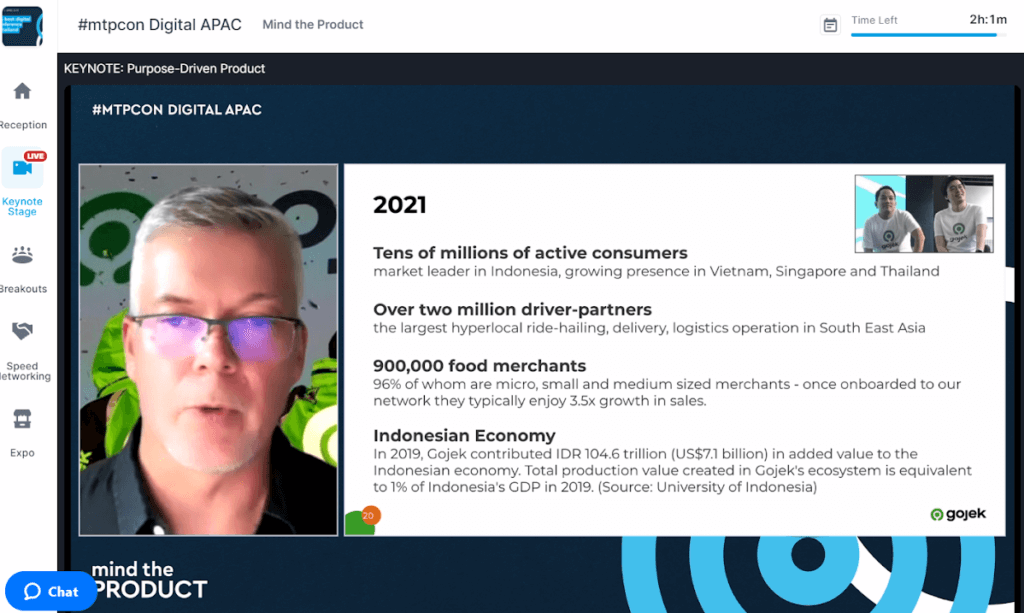This screenshot has width=1024, height=613.
Task: Click the #mtpcon Digital APAC event title
Action: [x=159, y=25]
